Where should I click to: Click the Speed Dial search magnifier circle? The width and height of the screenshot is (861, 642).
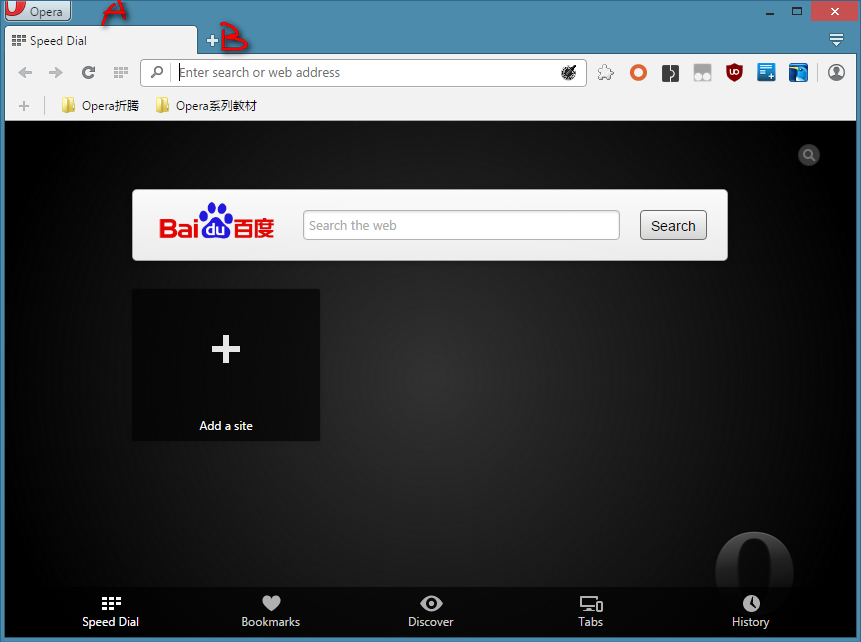pyautogui.click(x=809, y=155)
